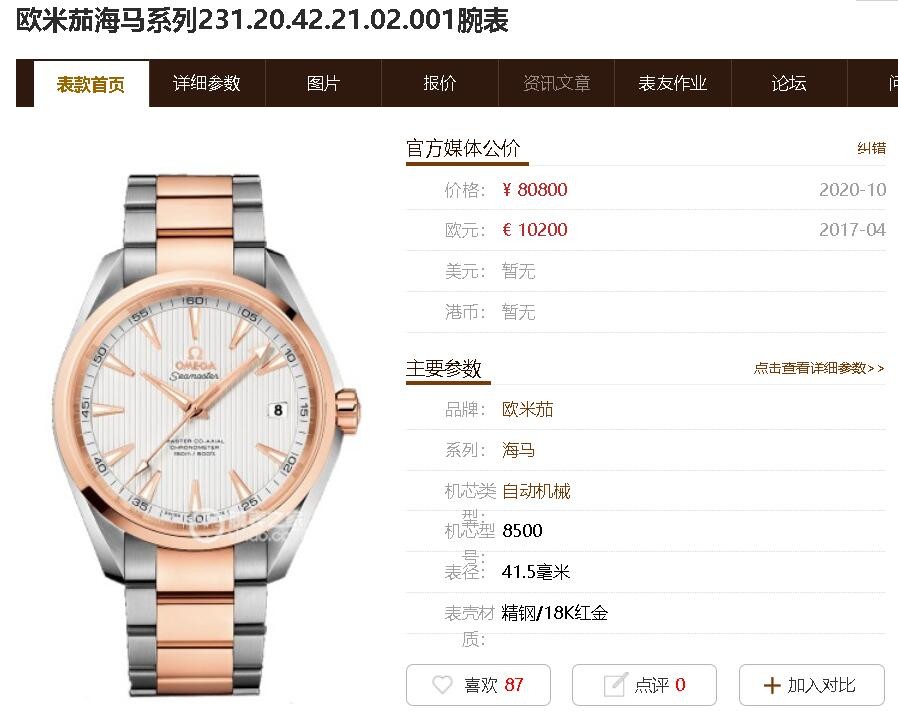898x725 pixels.
Task: Open the 图片 tab
Action: pos(324,84)
